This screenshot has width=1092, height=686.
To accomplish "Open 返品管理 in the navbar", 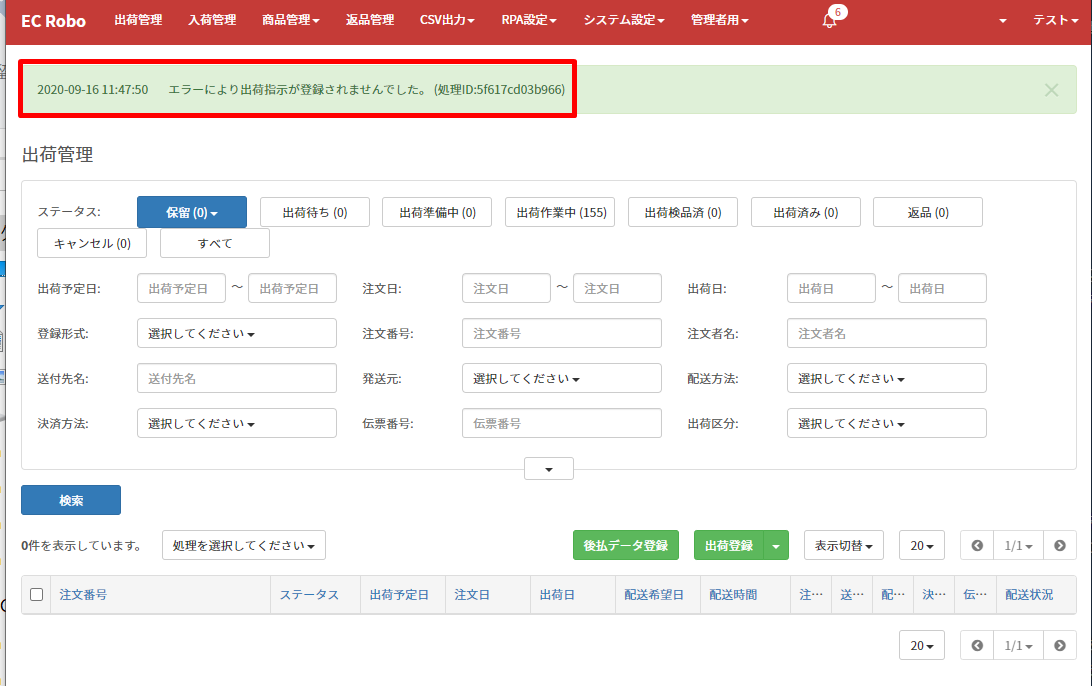I will (x=370, y=20).
